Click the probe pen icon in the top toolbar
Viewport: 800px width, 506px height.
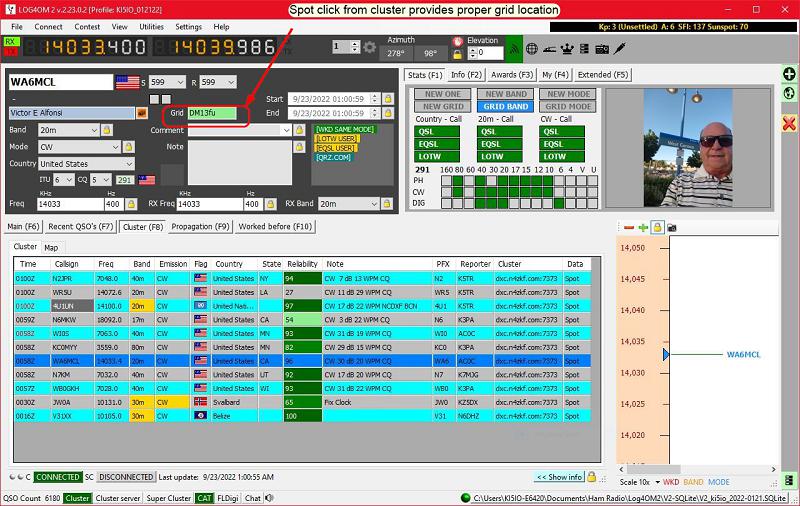[x=619, y=49]
